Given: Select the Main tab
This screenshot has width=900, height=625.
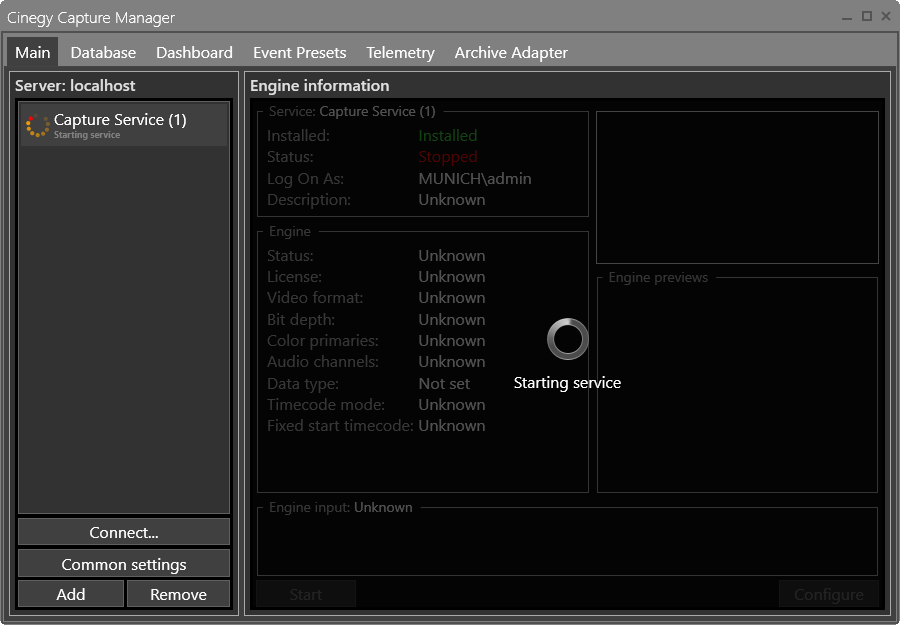Looking at the screenshot, I should [x=32, y=52].
